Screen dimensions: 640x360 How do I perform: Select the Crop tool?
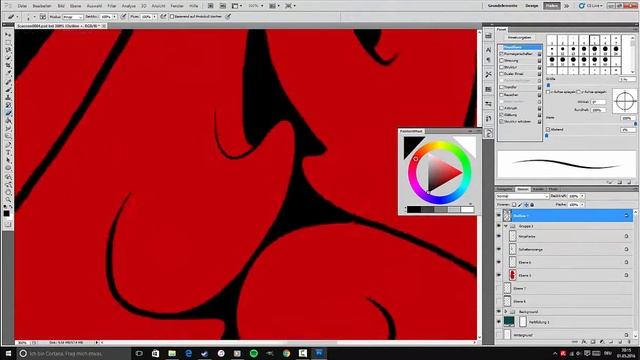pos(8,66)
